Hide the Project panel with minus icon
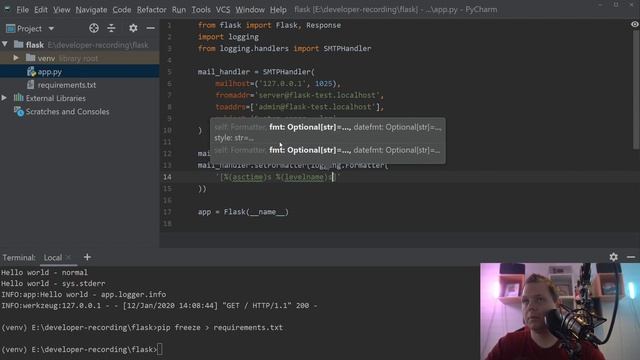640x360 pixels. (x=151, y=28)
